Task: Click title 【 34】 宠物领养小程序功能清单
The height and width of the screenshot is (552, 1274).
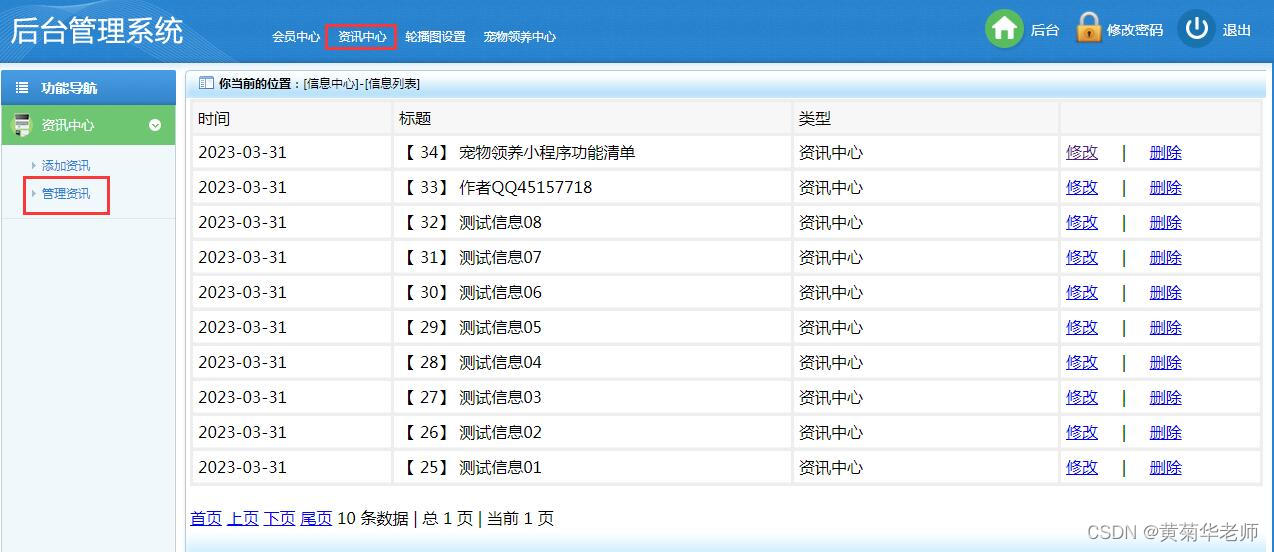Action: pyautogui.click(x=518, y=152)
